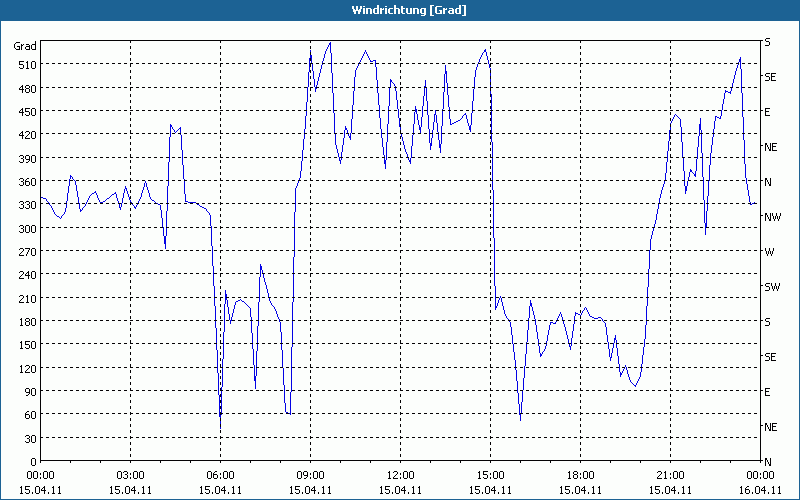Select the 300 value on the degree axis

point(28,229)
